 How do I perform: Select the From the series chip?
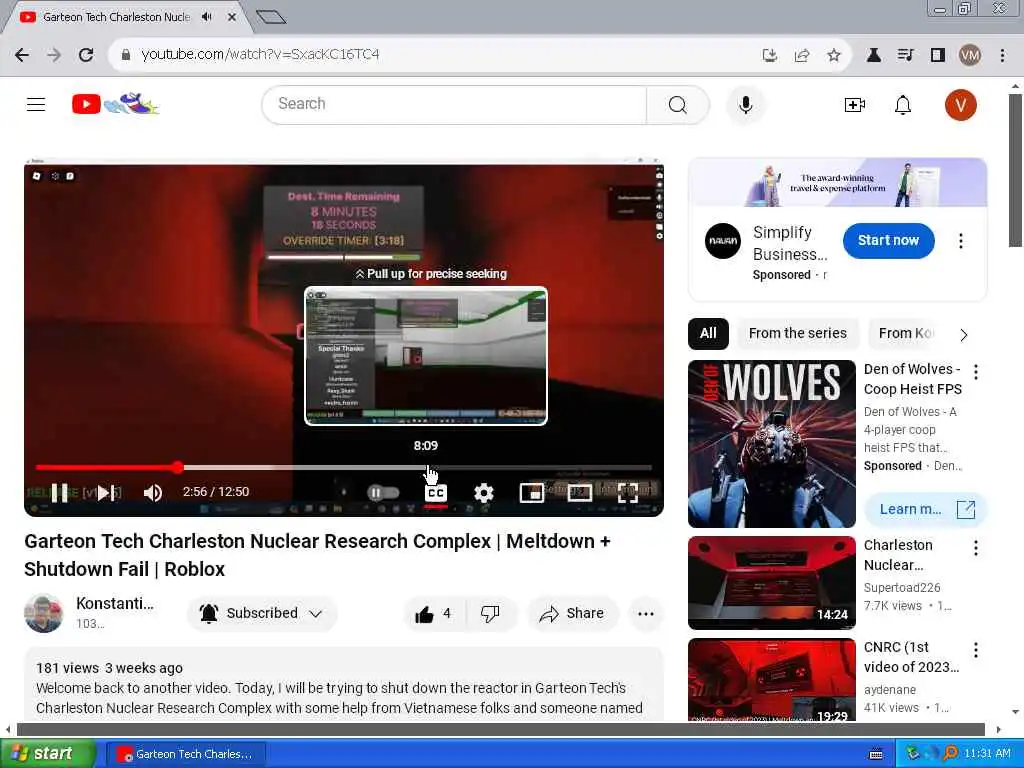(x=797, y=333)
